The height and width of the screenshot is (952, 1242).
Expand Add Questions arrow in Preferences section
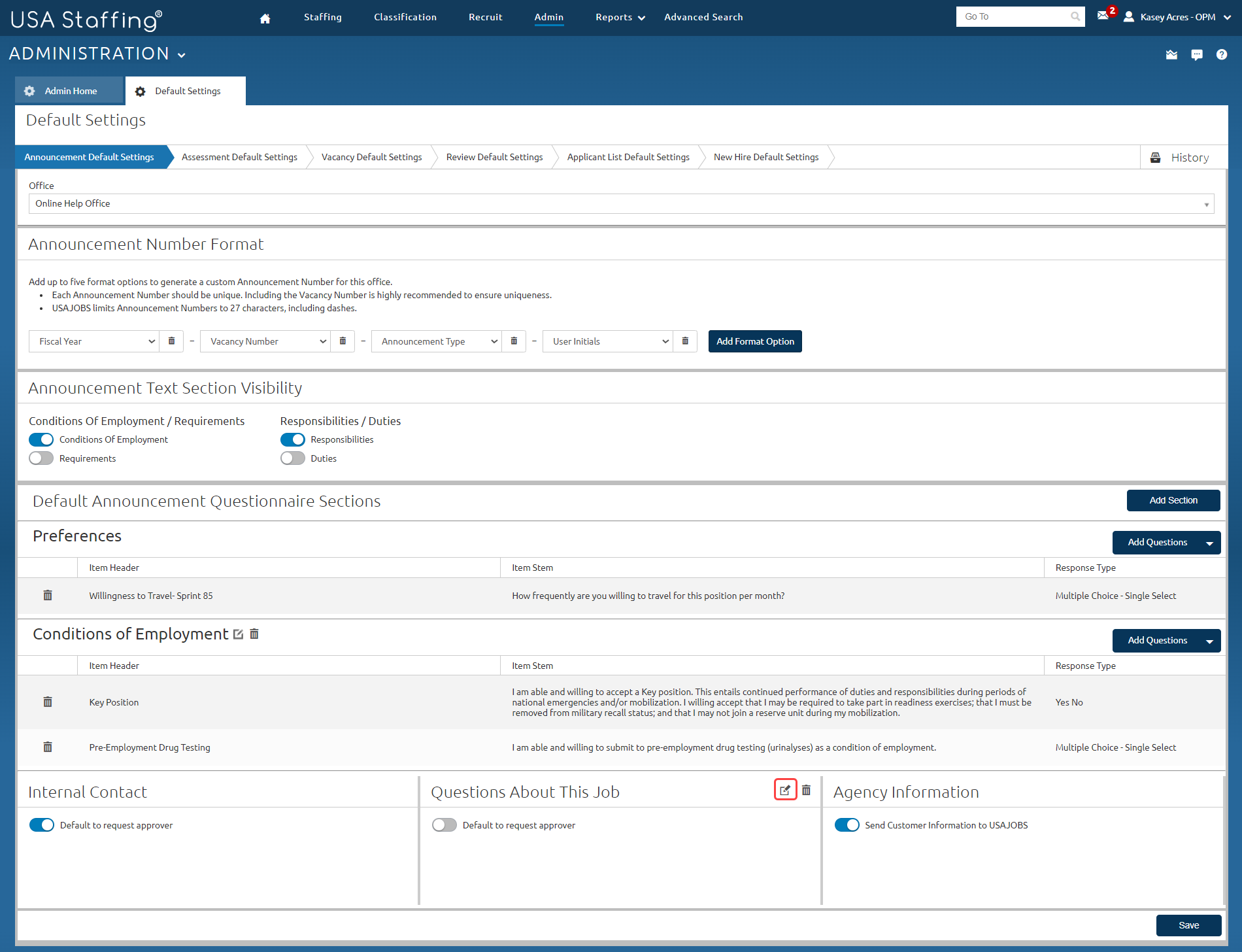coord(1210,543)
